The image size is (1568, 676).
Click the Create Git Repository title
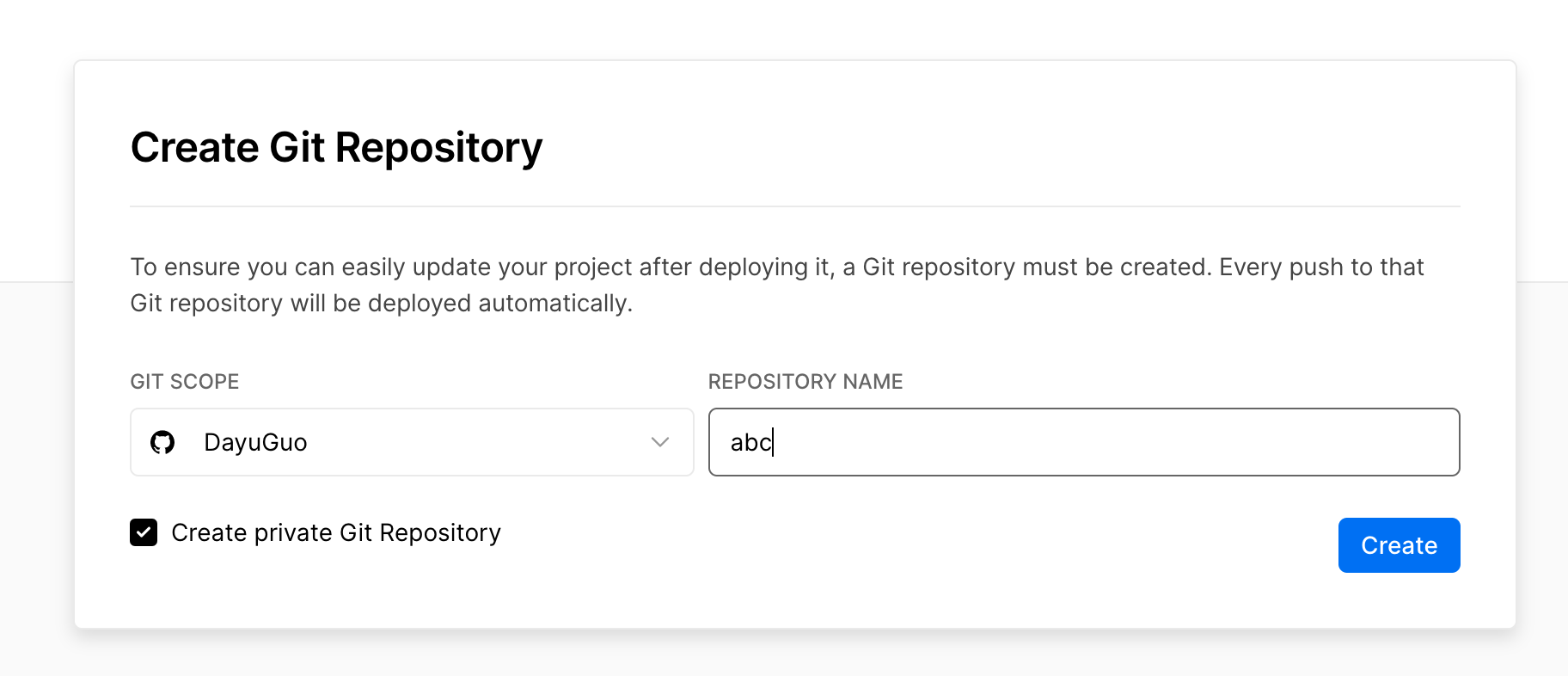[336, 147]
